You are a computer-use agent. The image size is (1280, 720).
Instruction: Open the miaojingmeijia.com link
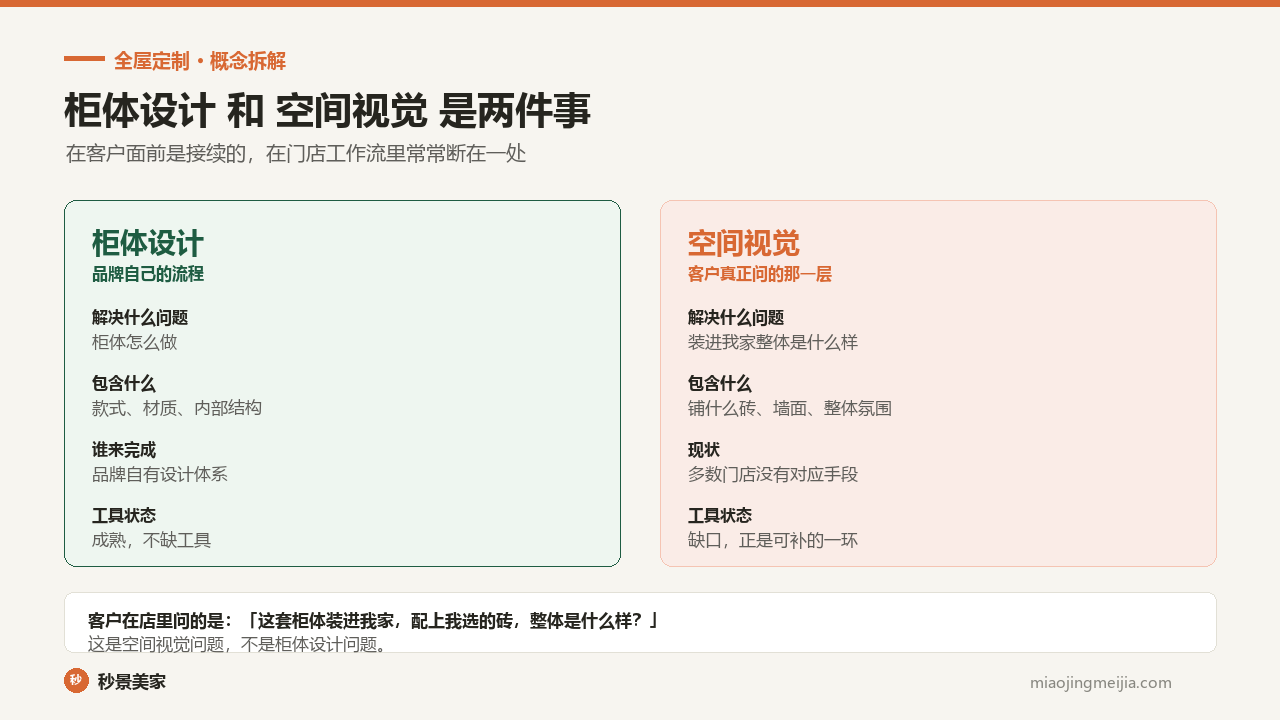click(x=1101, y=683)
